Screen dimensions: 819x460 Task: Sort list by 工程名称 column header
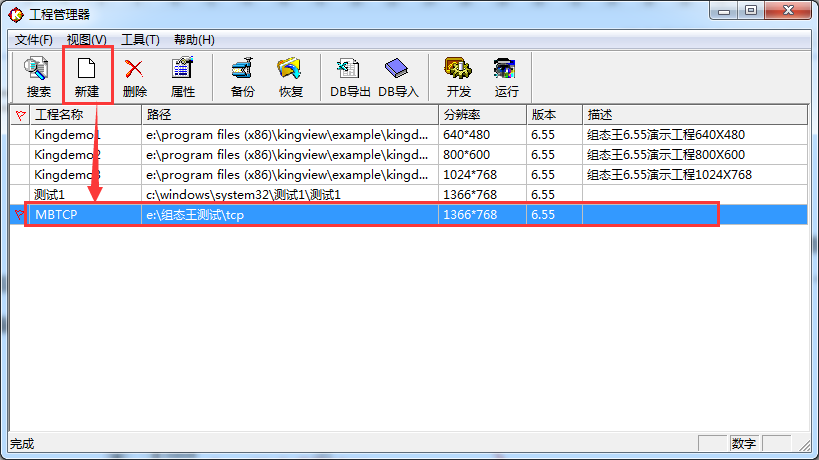(85, 115)
